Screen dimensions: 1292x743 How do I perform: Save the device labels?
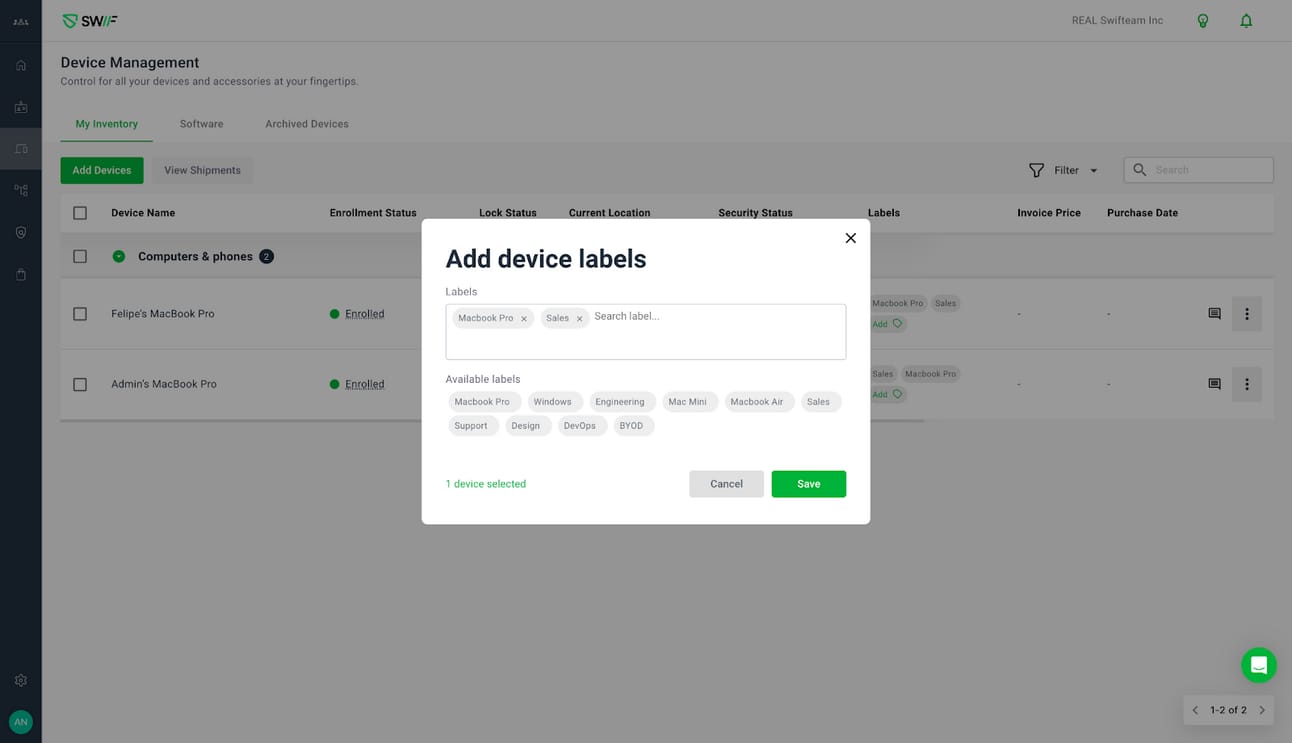tap(809, 484)
